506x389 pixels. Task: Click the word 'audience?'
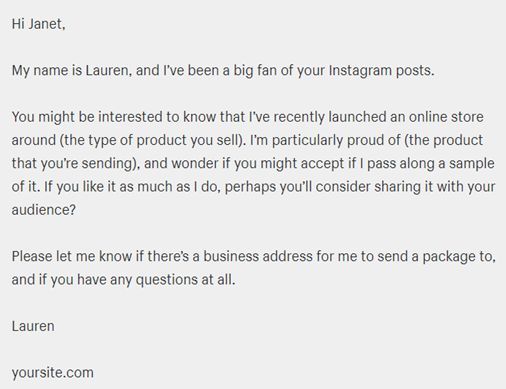click(x=44, y=210)
